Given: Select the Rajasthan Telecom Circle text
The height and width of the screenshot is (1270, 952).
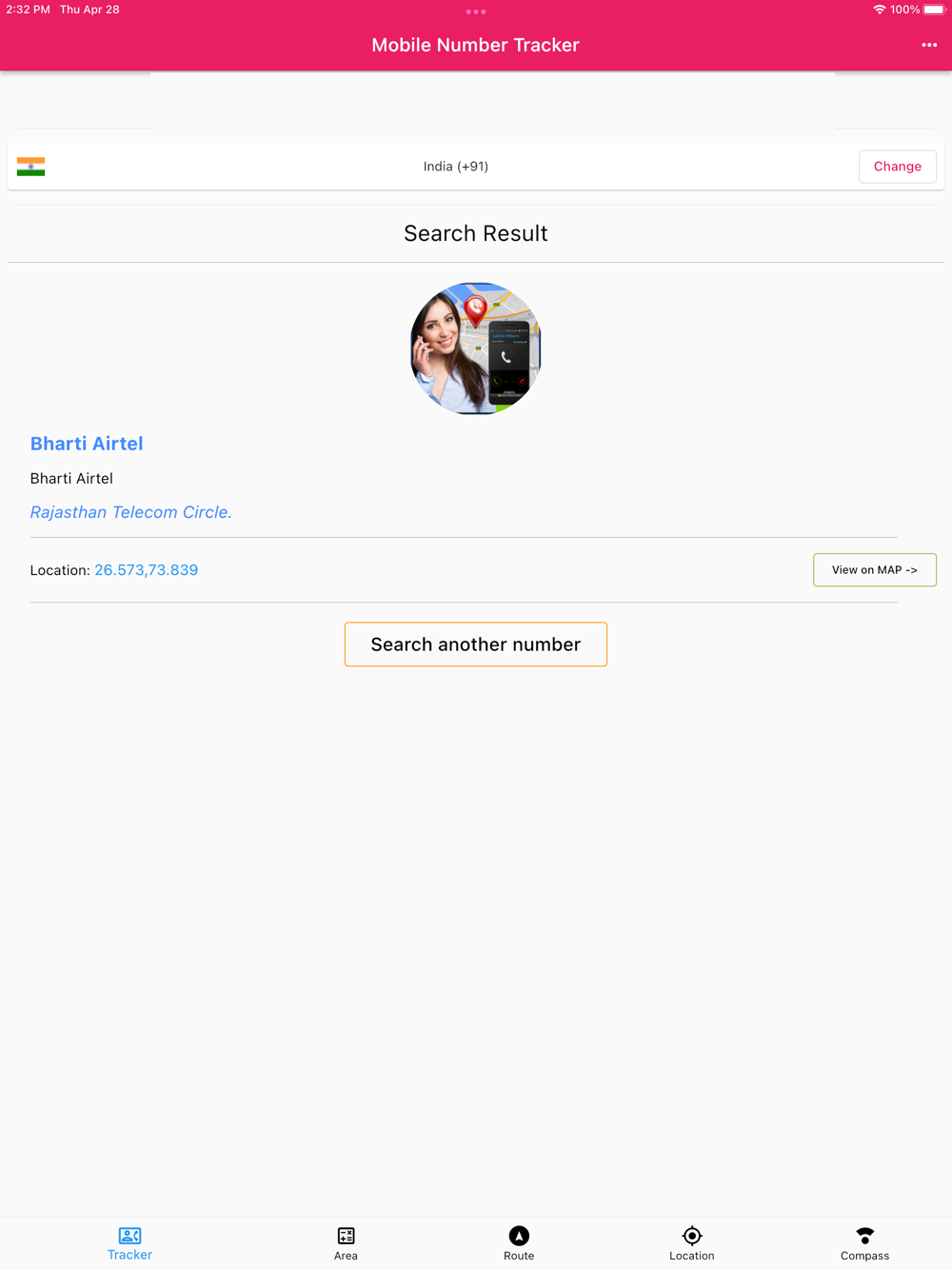Looking at the screenshot, I should (131, 512).
